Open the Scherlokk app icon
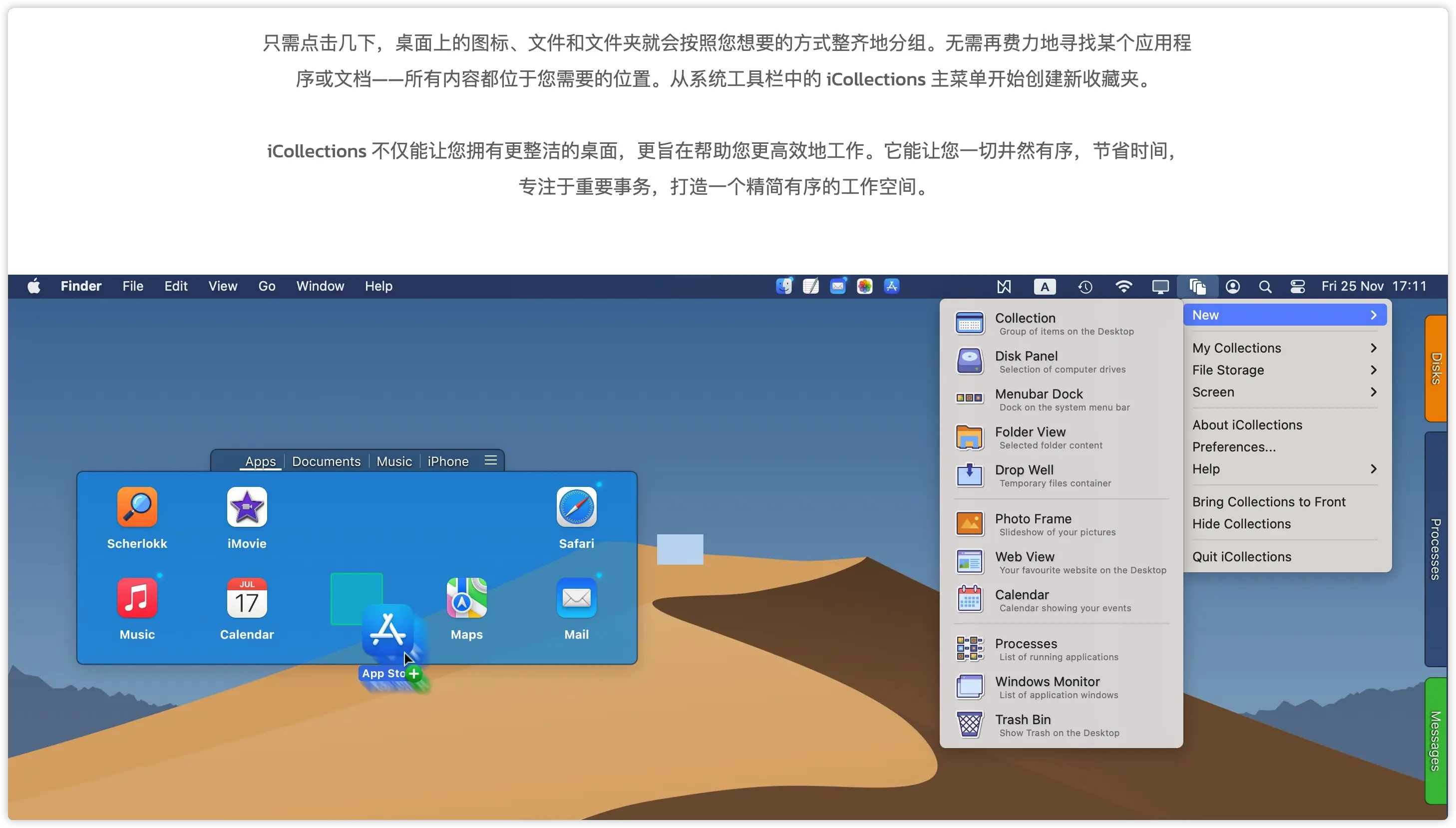The width and height of the screenshot is (1456, 828). pyautogui.click(x=137, y=507)
